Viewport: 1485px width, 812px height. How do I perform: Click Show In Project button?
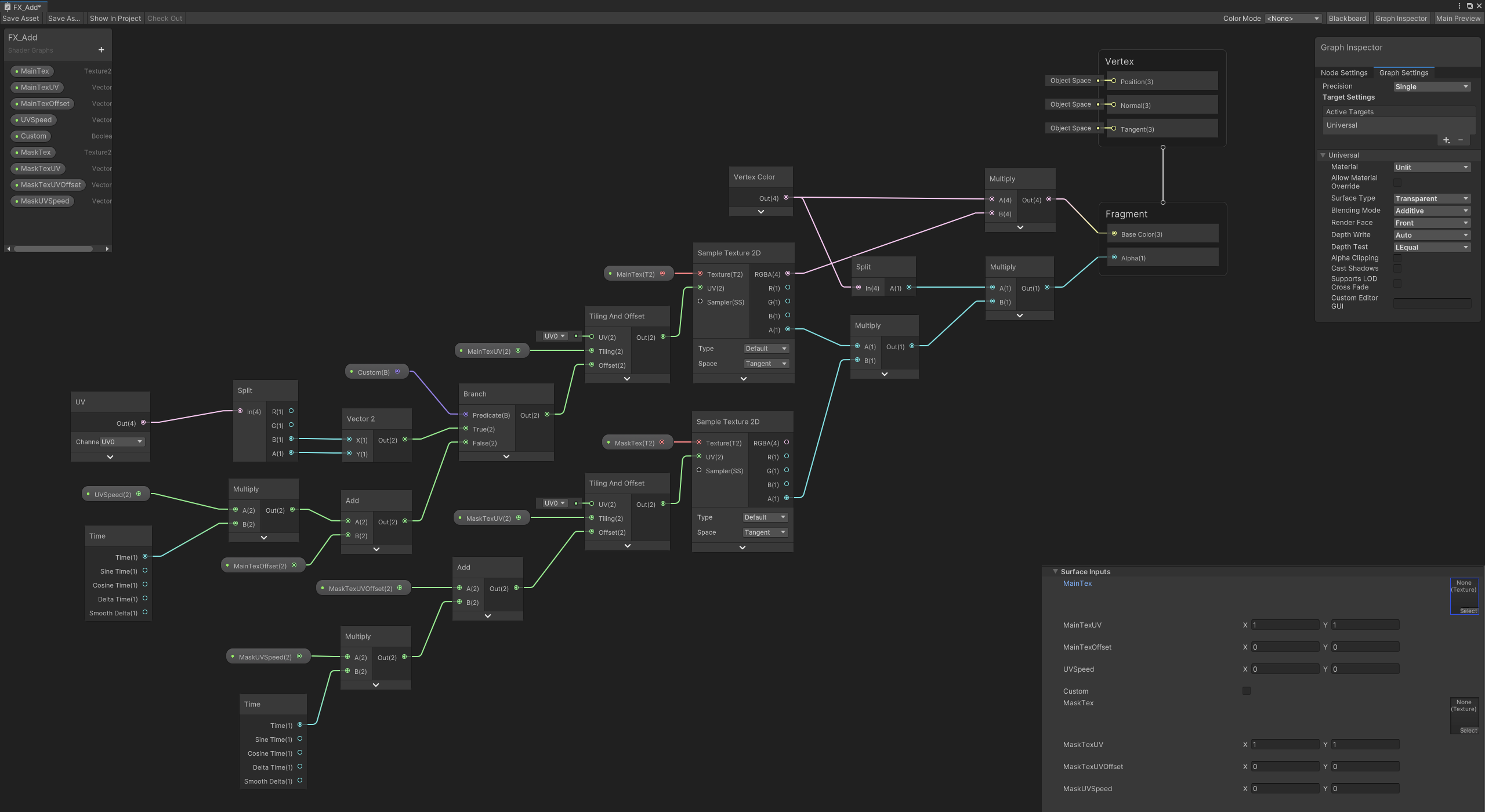coord(115,19)
